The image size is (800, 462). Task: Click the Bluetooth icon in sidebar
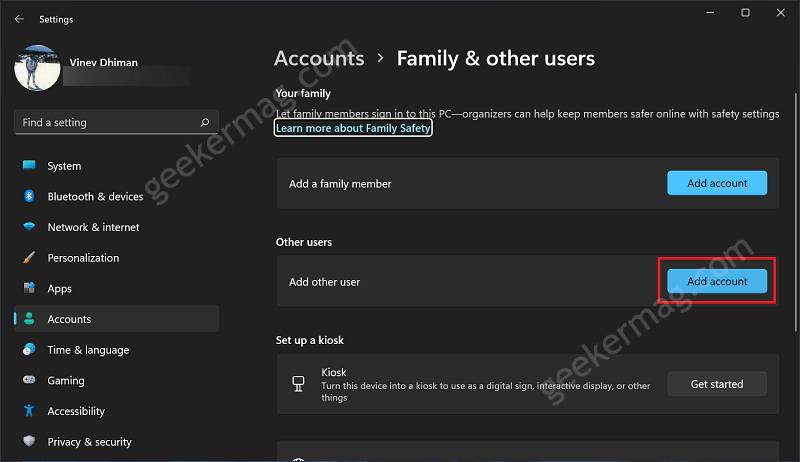click(x=29, y=196)
